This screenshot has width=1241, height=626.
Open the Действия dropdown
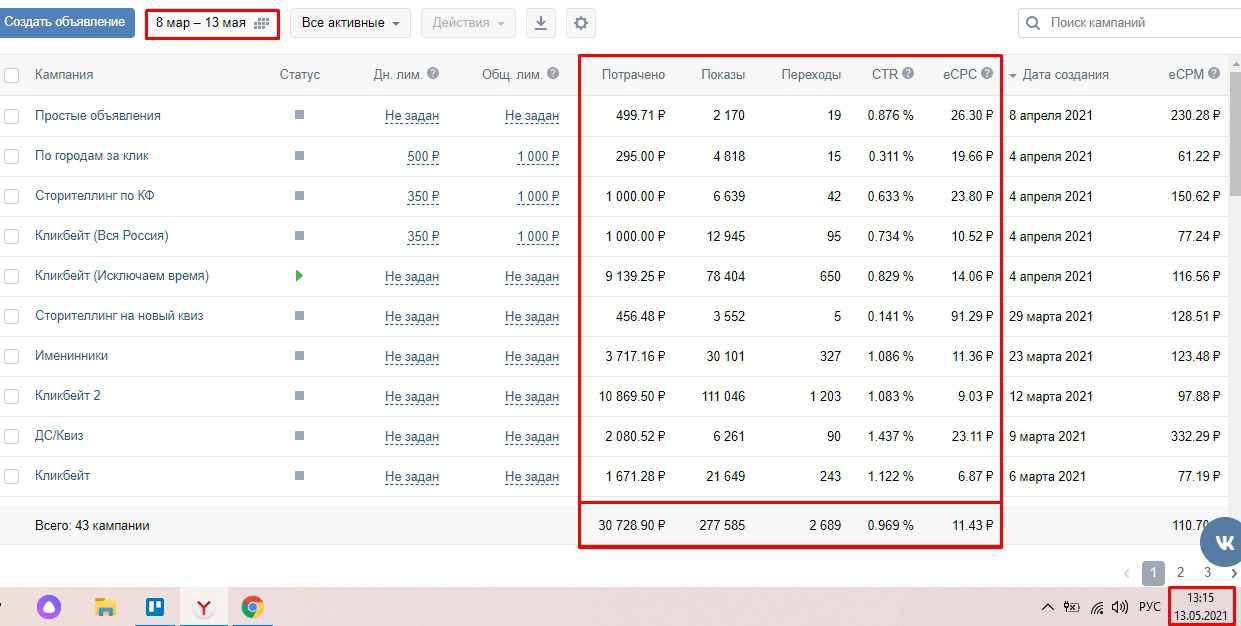(x=468, y=23)
